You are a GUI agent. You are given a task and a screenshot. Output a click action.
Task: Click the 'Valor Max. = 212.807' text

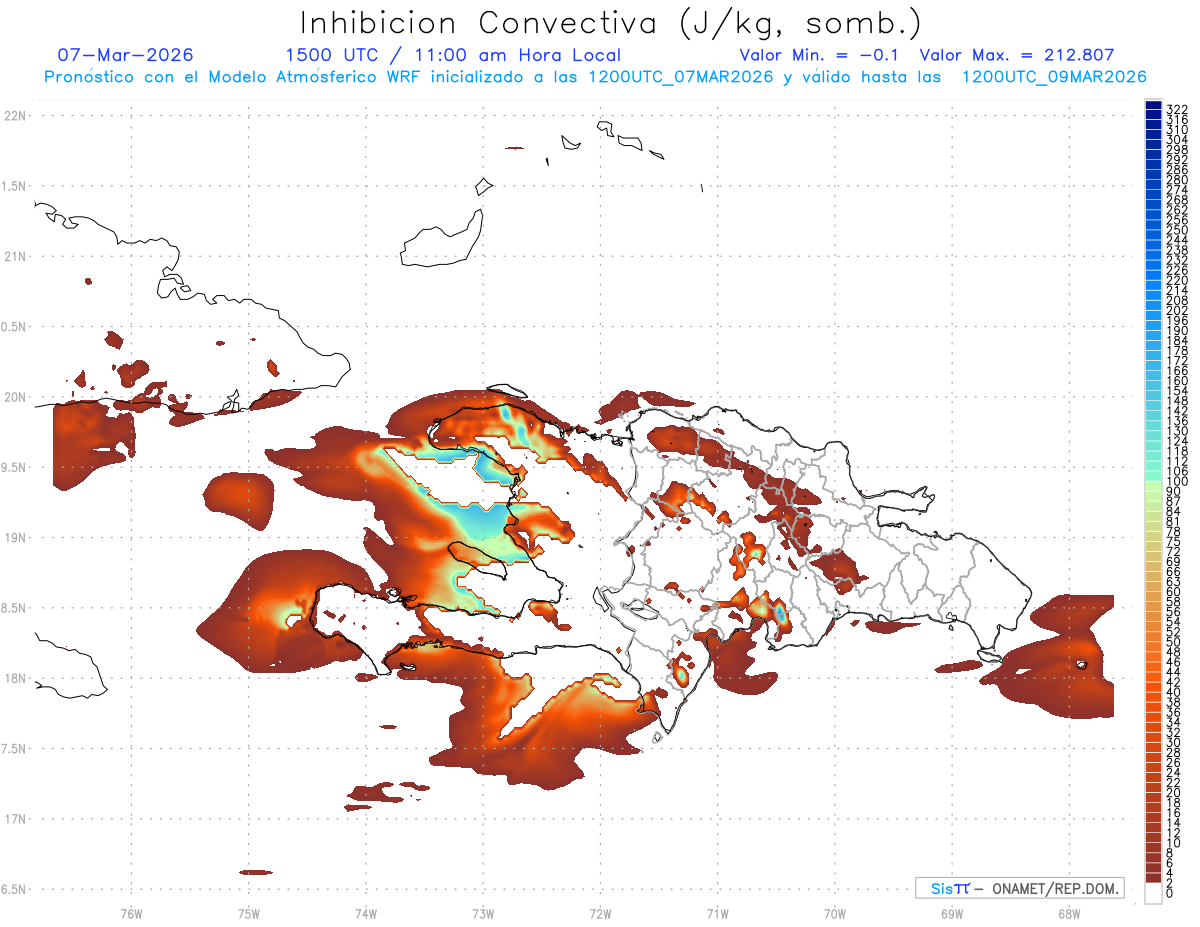[x=1017, y=55]
